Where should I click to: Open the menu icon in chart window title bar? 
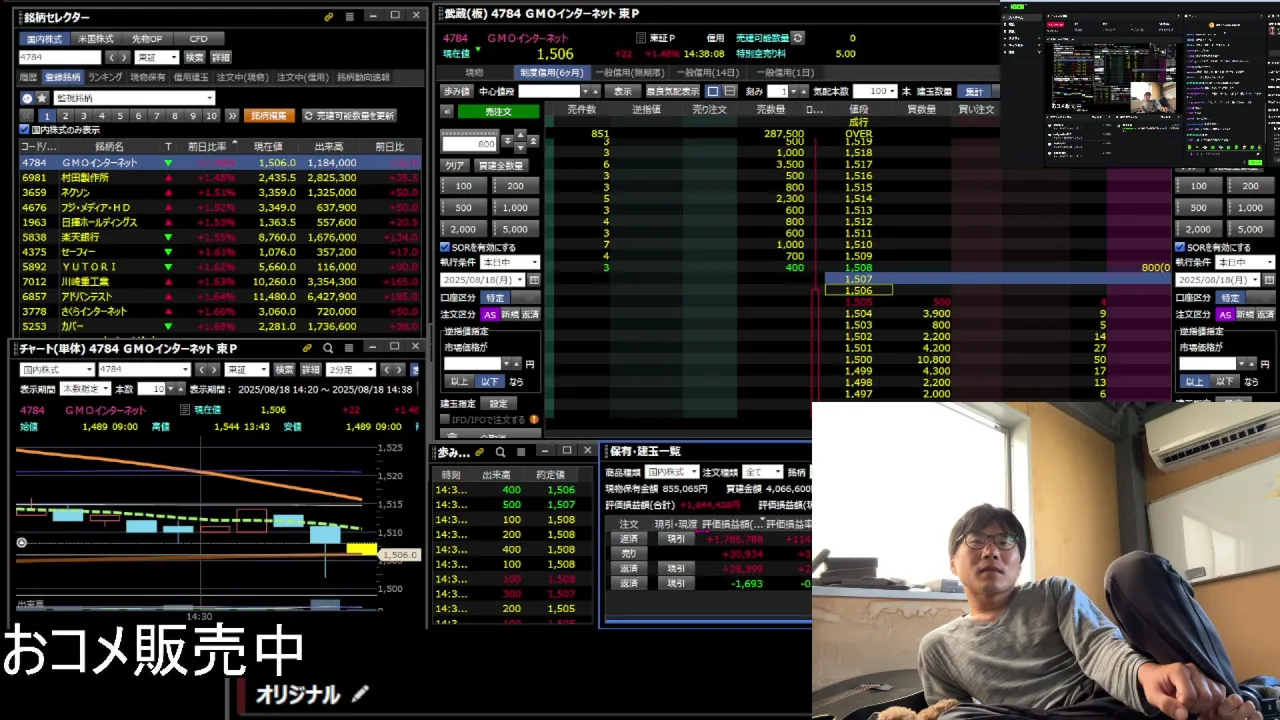pos(349,348)
